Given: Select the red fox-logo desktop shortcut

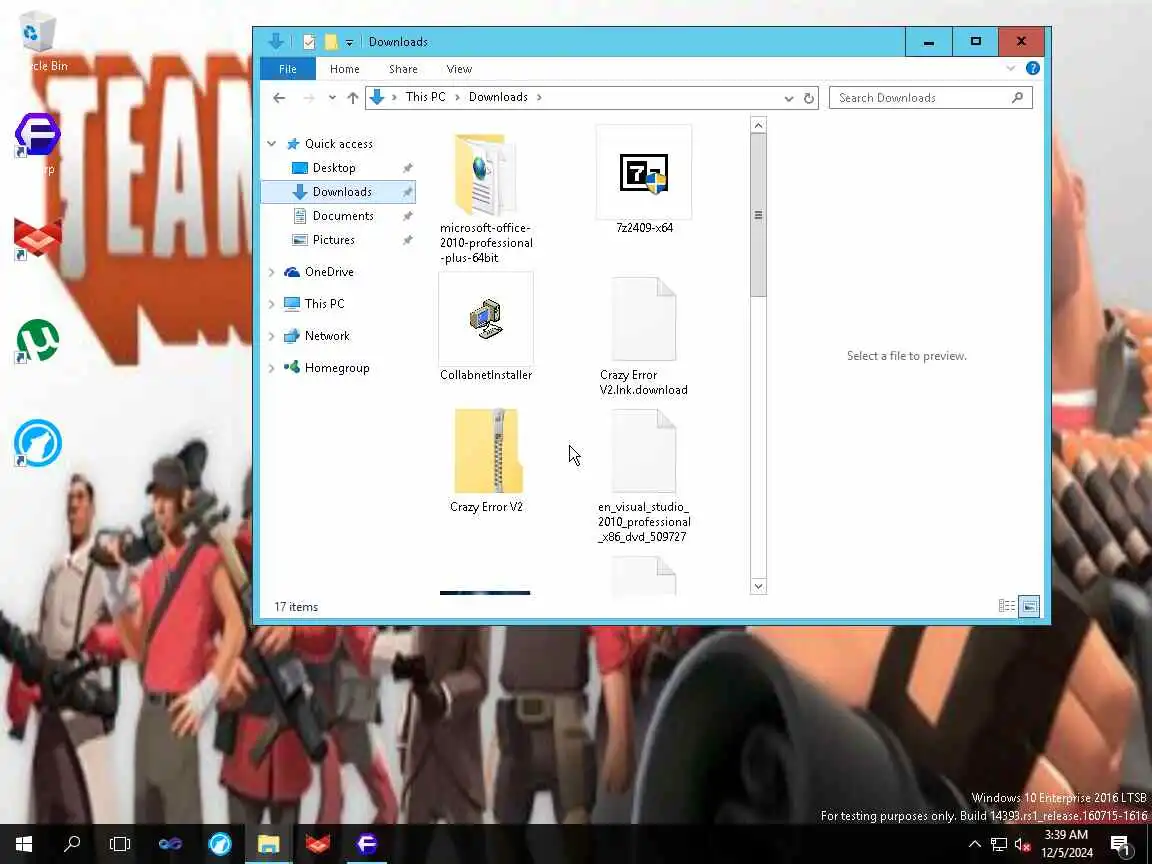Looking at the screenshot, I should 37,237.
